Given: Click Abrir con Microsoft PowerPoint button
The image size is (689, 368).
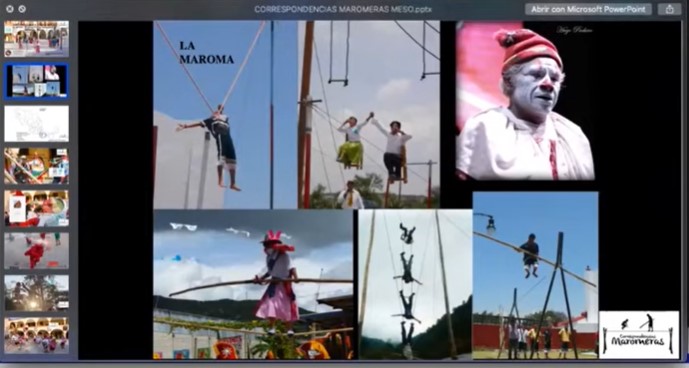Looking at the screenshot, I should click(588, 9).
